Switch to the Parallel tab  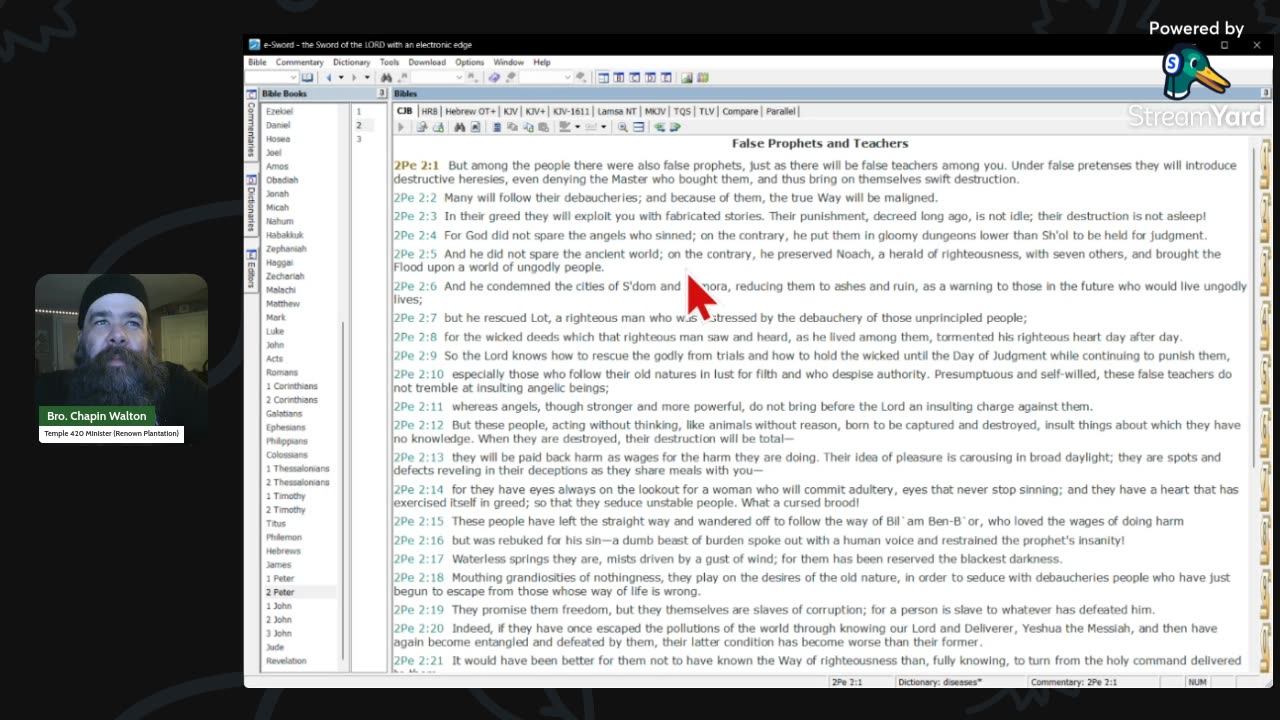[781, 111]
